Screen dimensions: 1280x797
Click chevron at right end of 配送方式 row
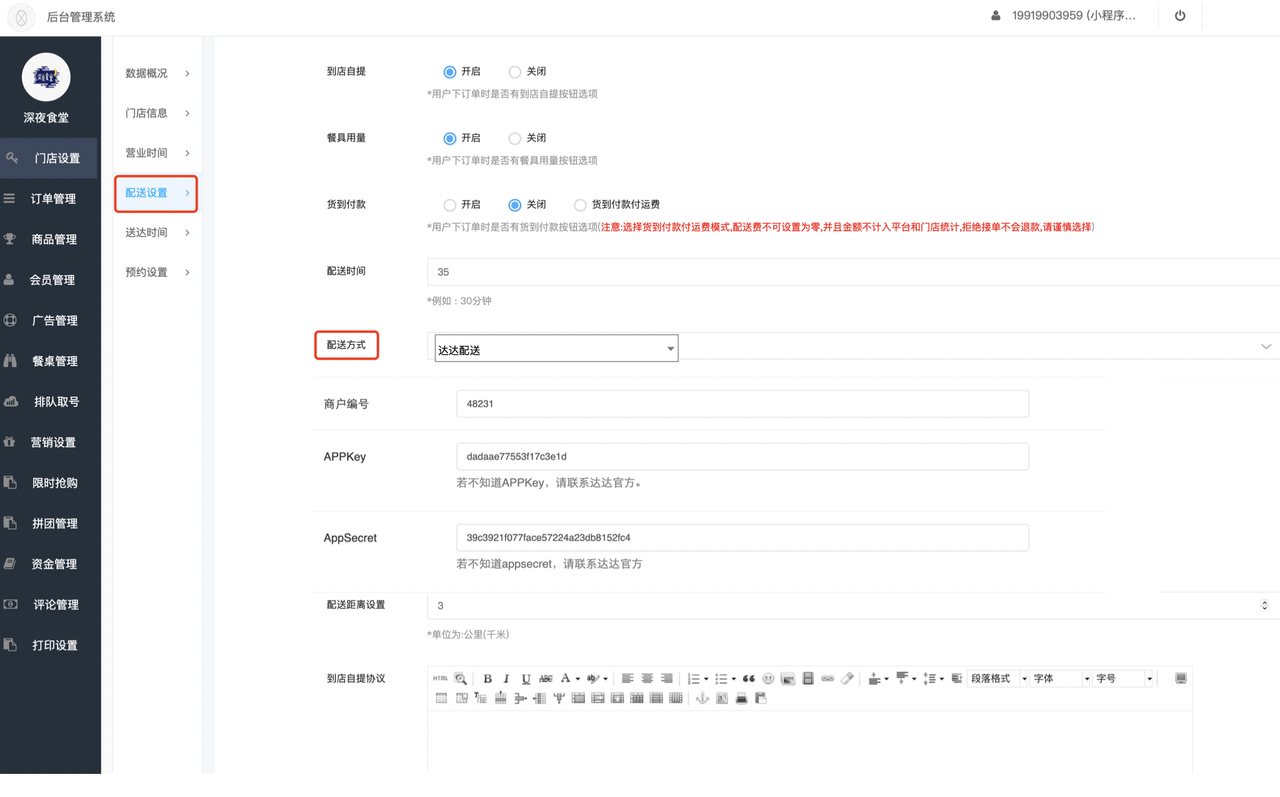(x=1266, y=347)
